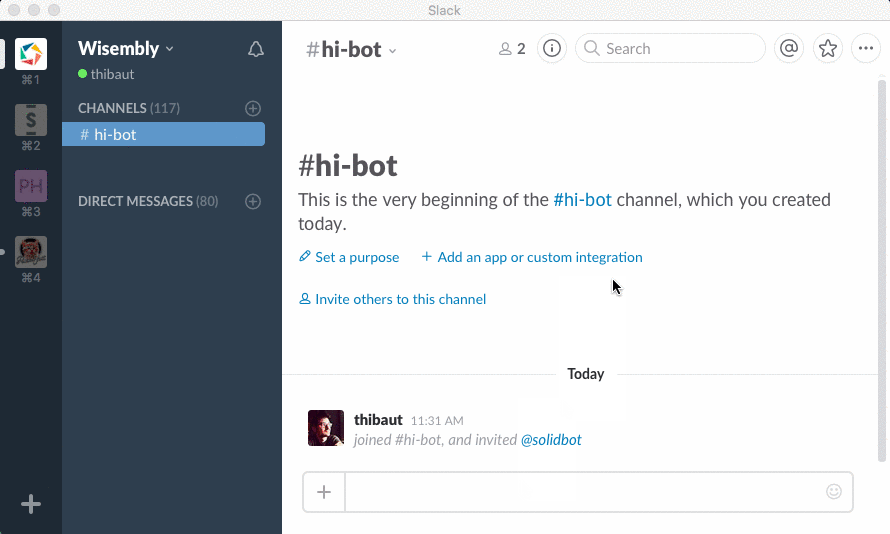This screenshot has height=534, width=890.
Task: Open the DIRECT MESSAGES (80) header
Action: click(x=148, y=201)
